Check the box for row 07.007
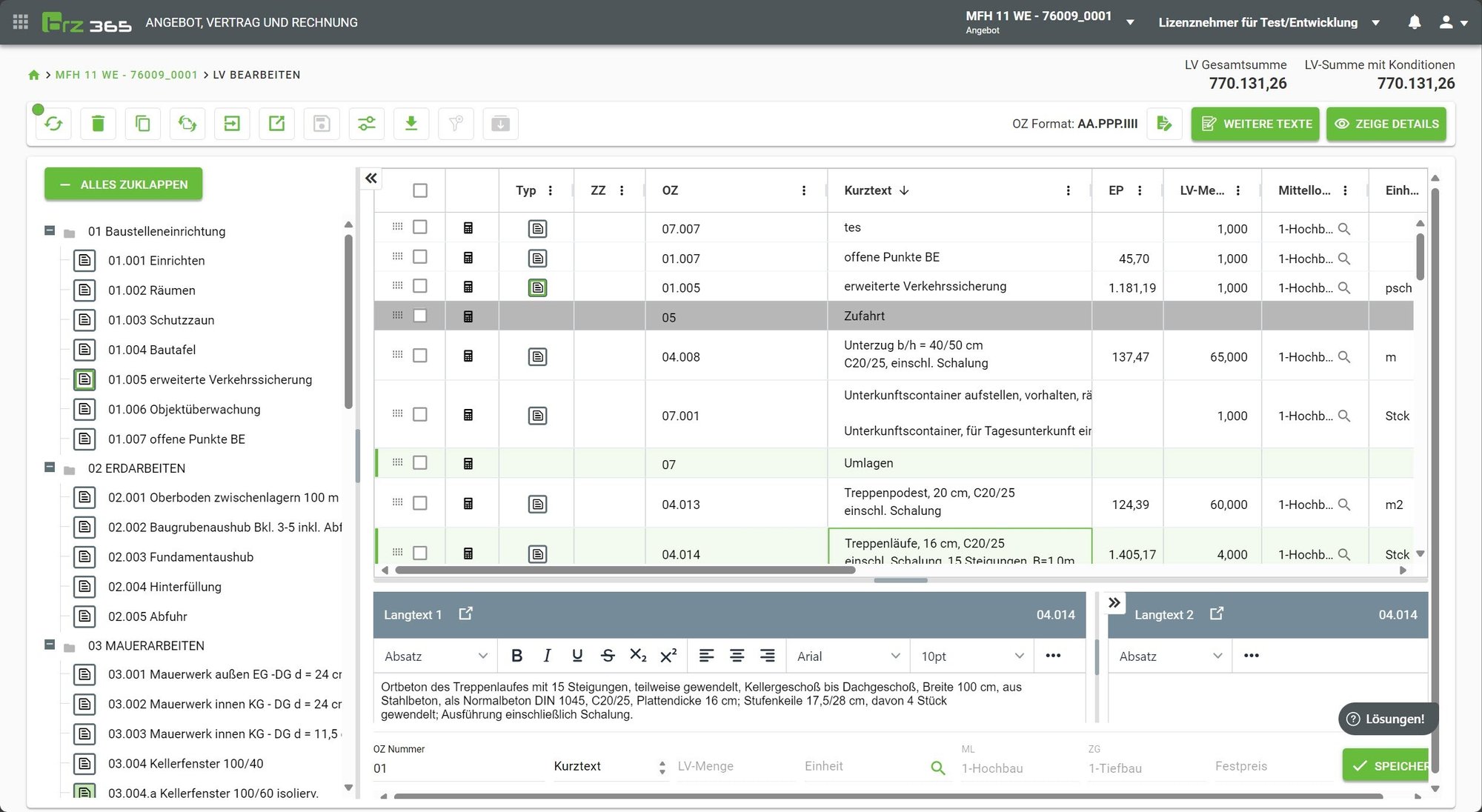Screen dimensions: 1482x812 pyautogui.click(x=420, y=227)
